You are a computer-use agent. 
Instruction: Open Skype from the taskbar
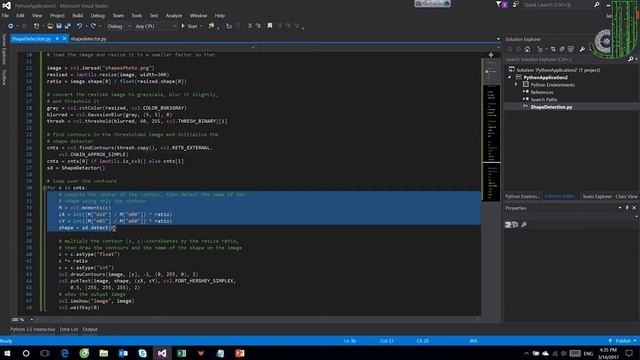pos(142,353)
